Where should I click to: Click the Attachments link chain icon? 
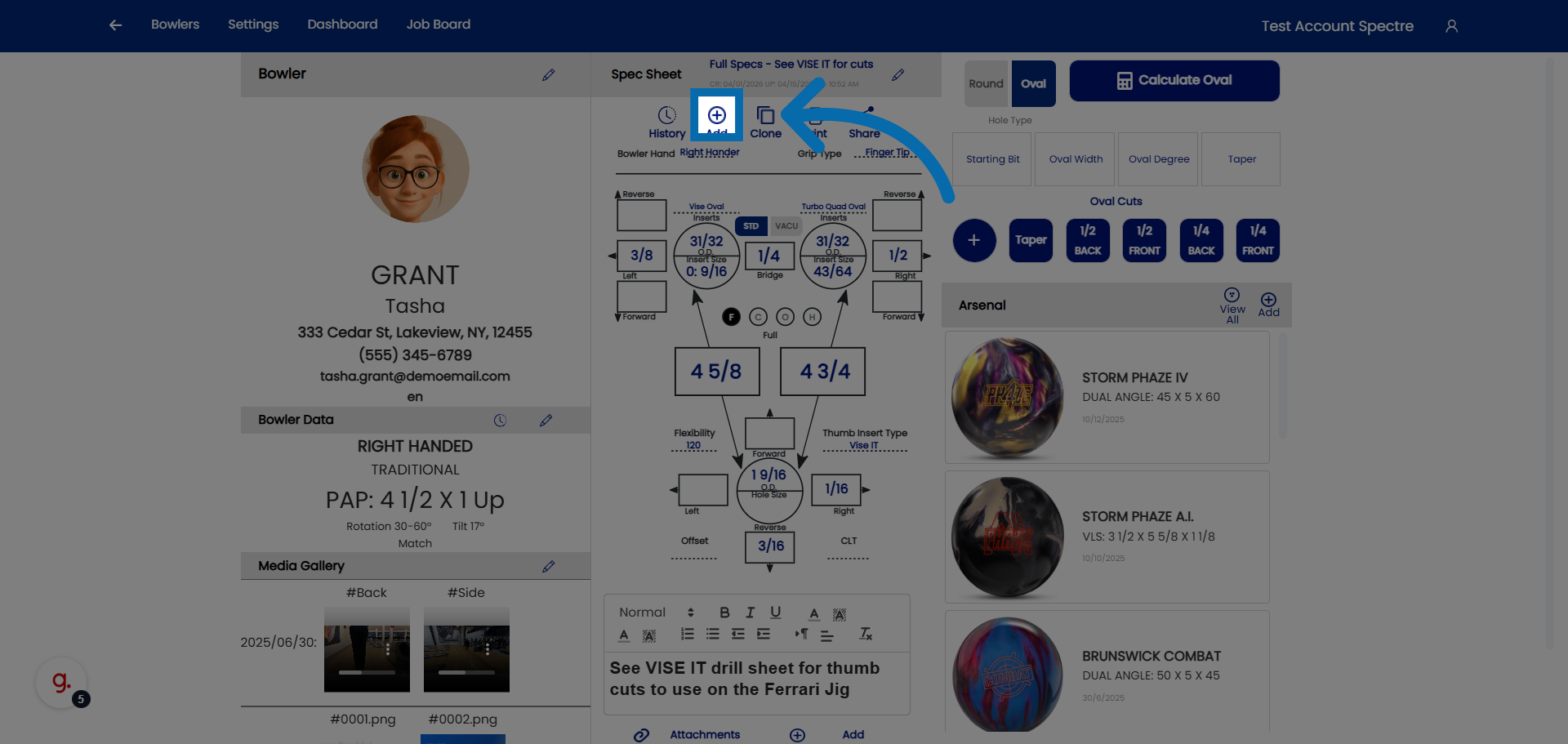[x=642, y=735]
